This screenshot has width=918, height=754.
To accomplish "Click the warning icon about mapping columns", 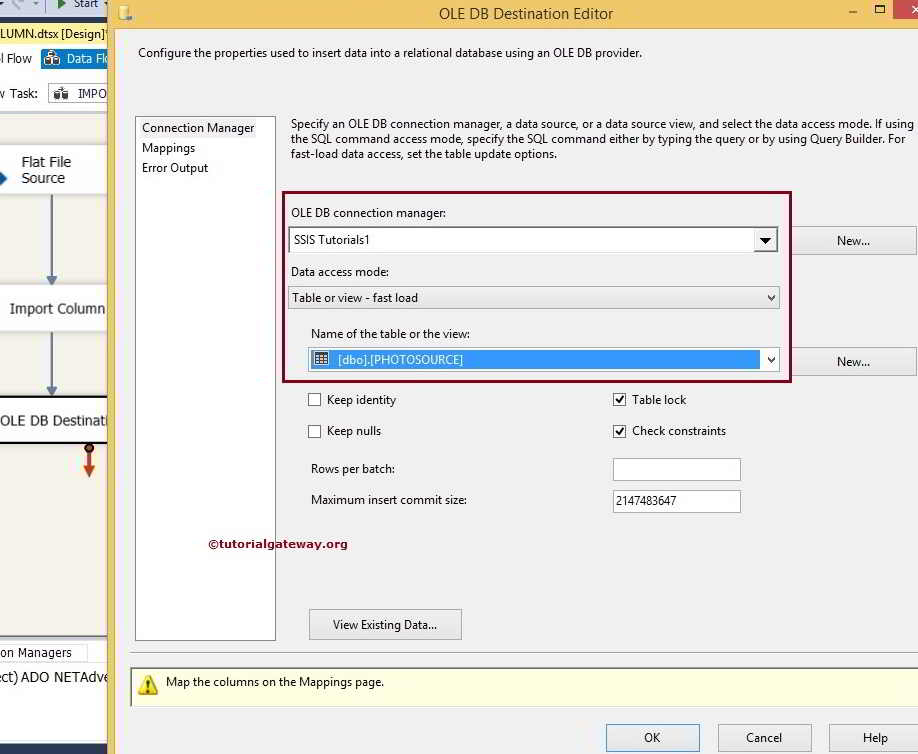I will tap(148, 685).
